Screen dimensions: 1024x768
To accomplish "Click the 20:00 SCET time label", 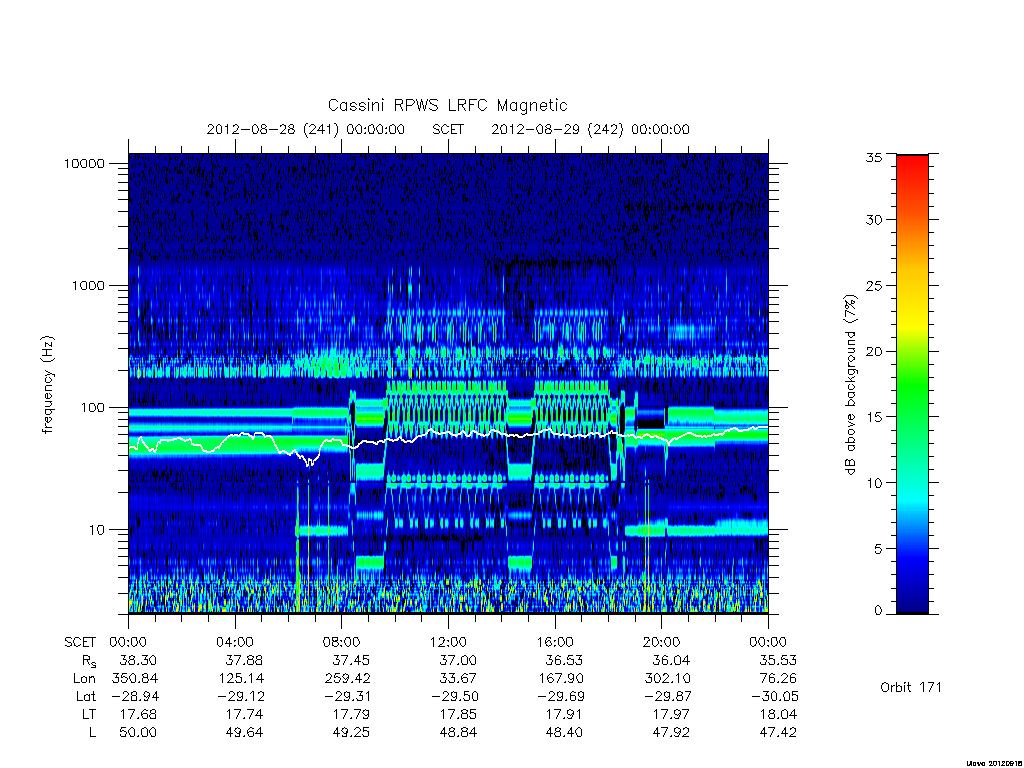I will coord(662,642).
